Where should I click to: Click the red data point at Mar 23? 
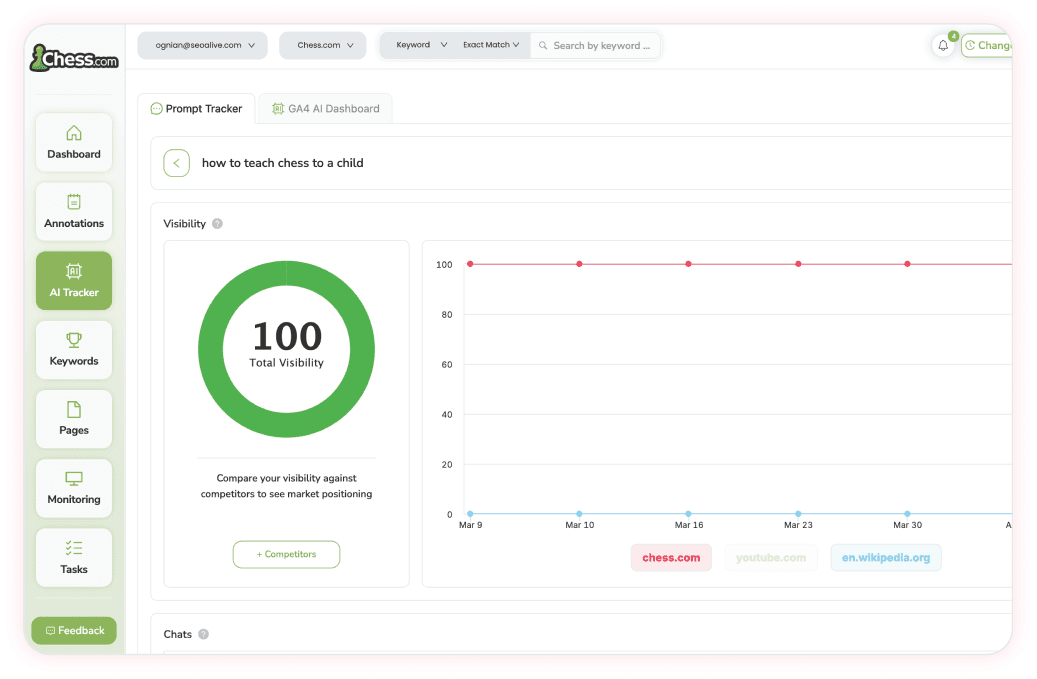click(x=798, y=264)
